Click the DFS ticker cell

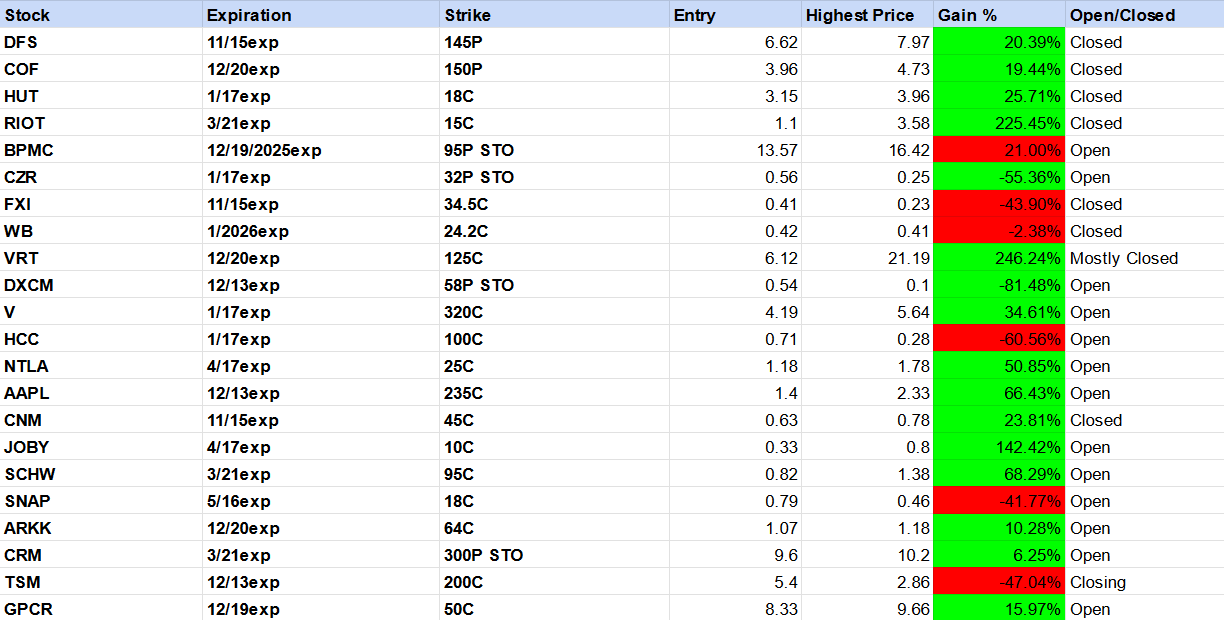coord(101,42)
